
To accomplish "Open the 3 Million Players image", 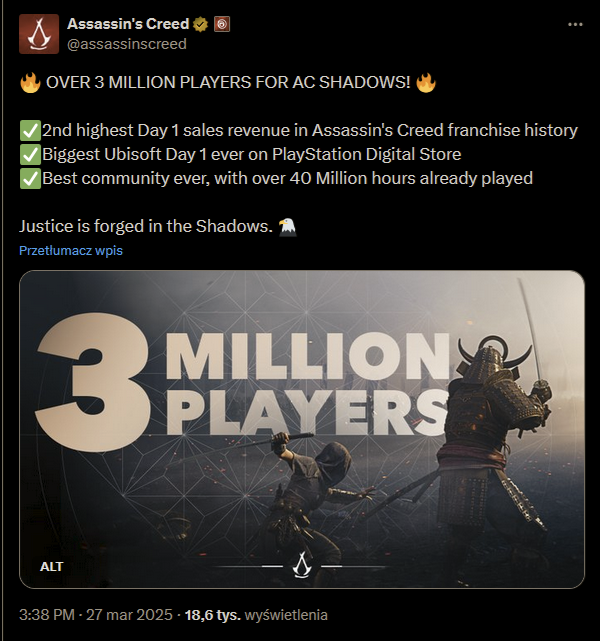I will tap(302, 429).
